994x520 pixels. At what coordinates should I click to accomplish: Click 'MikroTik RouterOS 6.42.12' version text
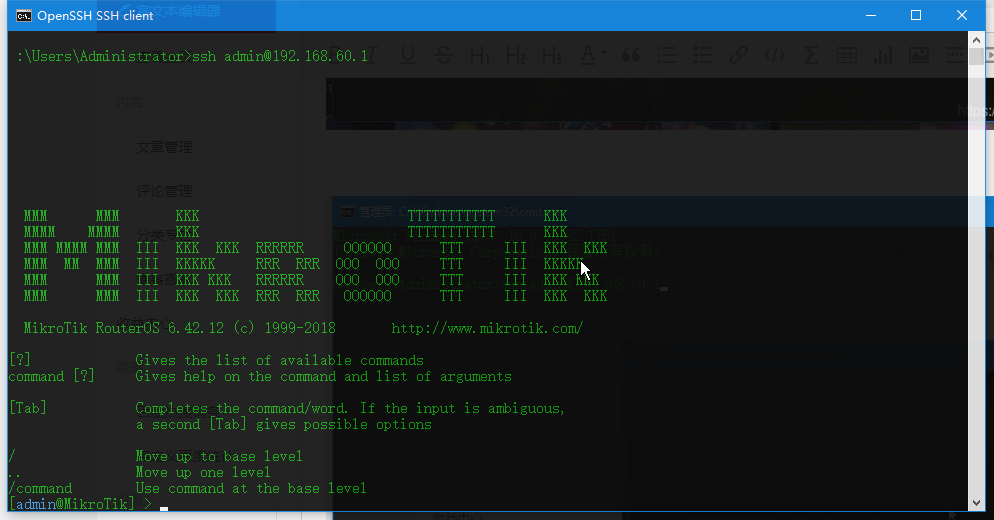124,328
